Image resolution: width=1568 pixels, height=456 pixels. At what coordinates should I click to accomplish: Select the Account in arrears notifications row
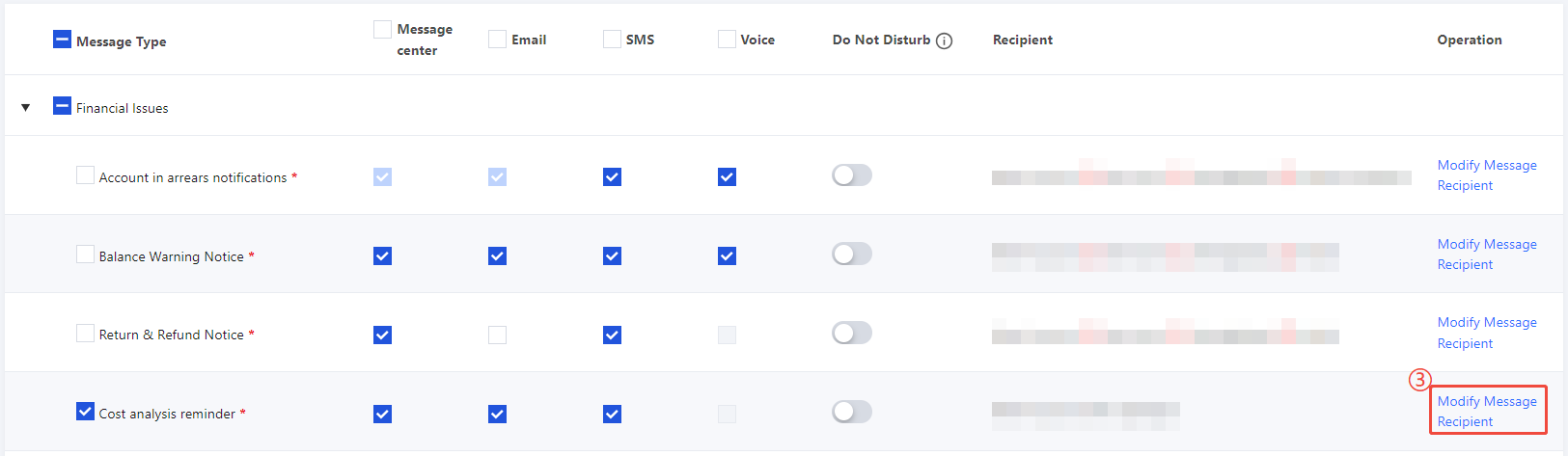click(85, 175)
